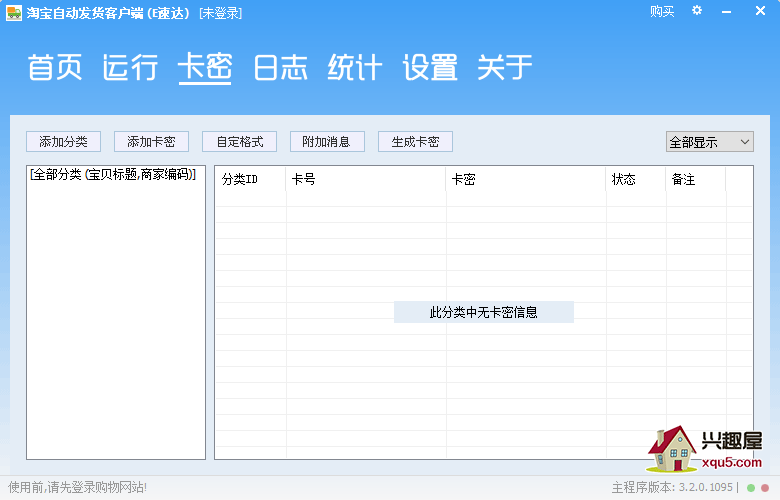The image size is (780, 500).
Task: Close the application window
Action: click(760, 10)
